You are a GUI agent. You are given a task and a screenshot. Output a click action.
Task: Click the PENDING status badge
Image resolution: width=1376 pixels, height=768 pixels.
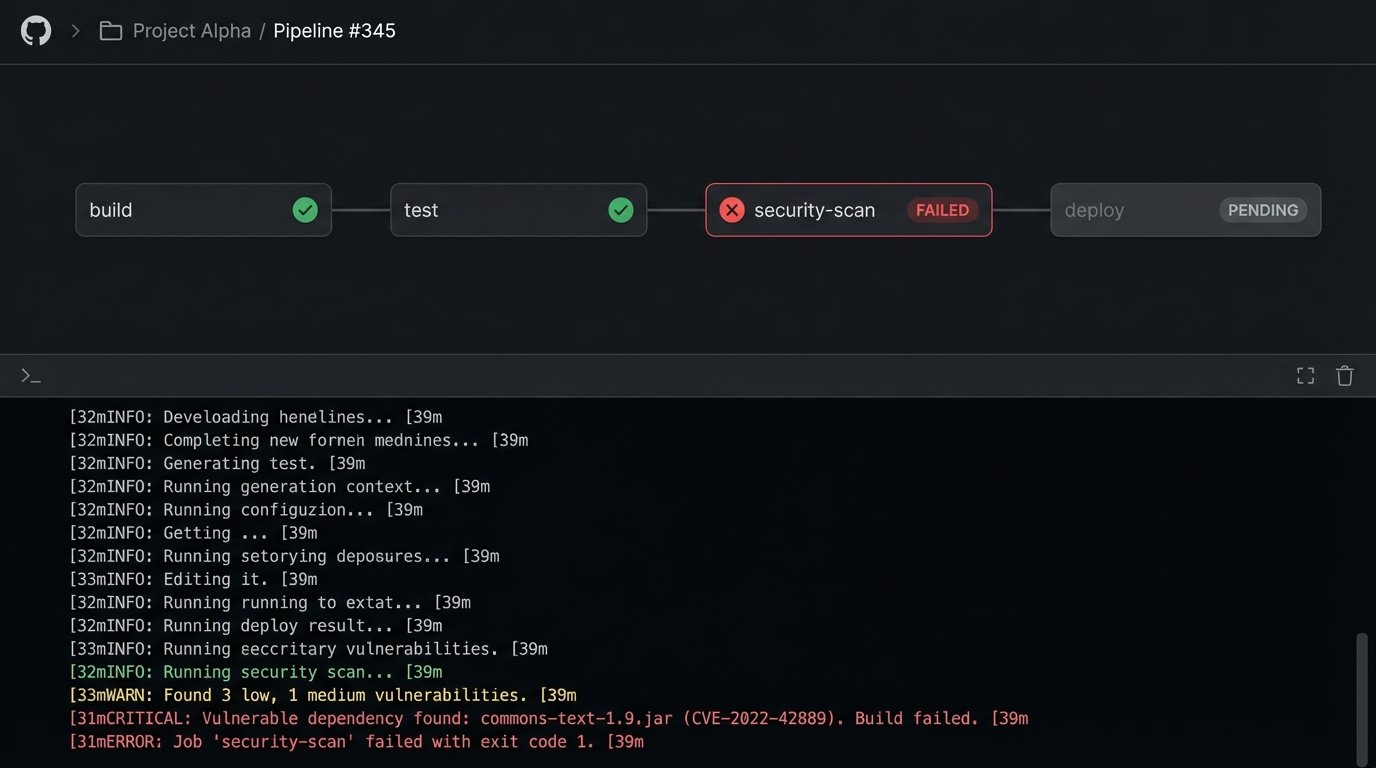pyautogui.click(x=1263, y=210)
